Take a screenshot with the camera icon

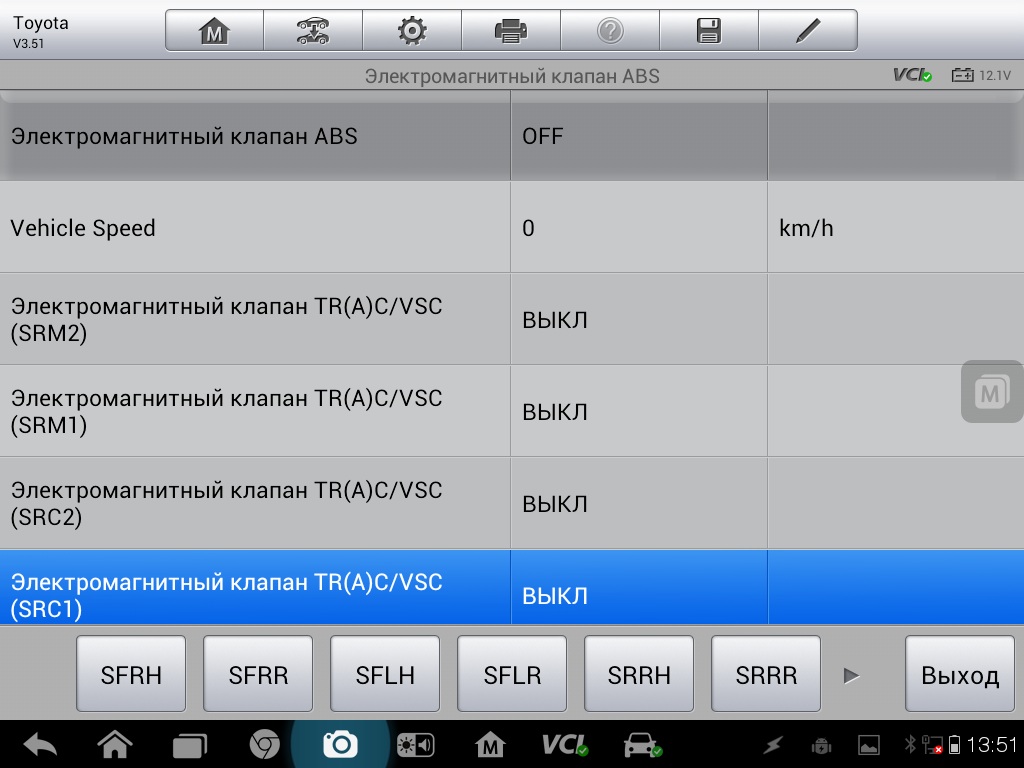coord(340,744)
